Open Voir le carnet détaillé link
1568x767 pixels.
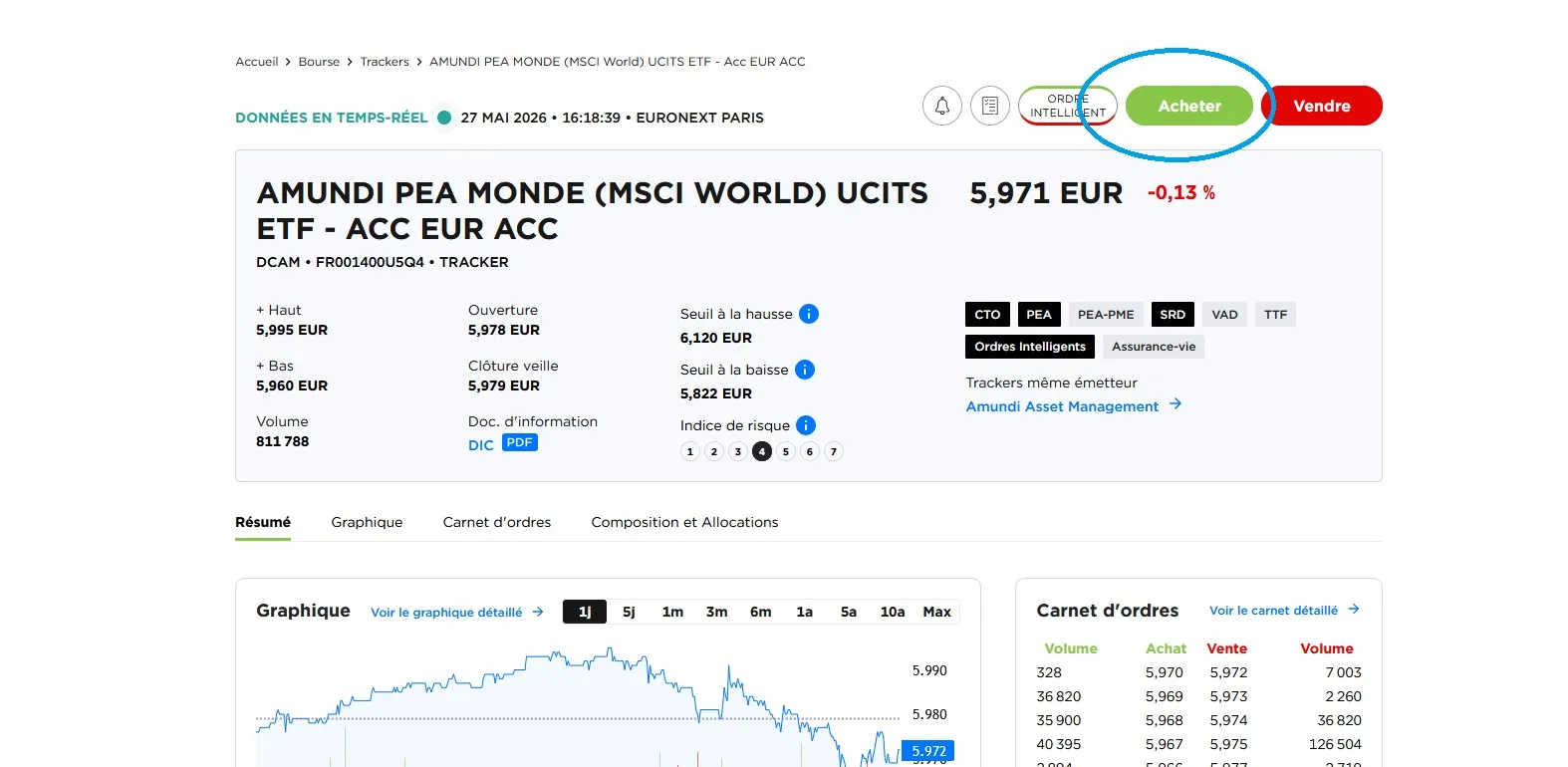point(1273,611)
